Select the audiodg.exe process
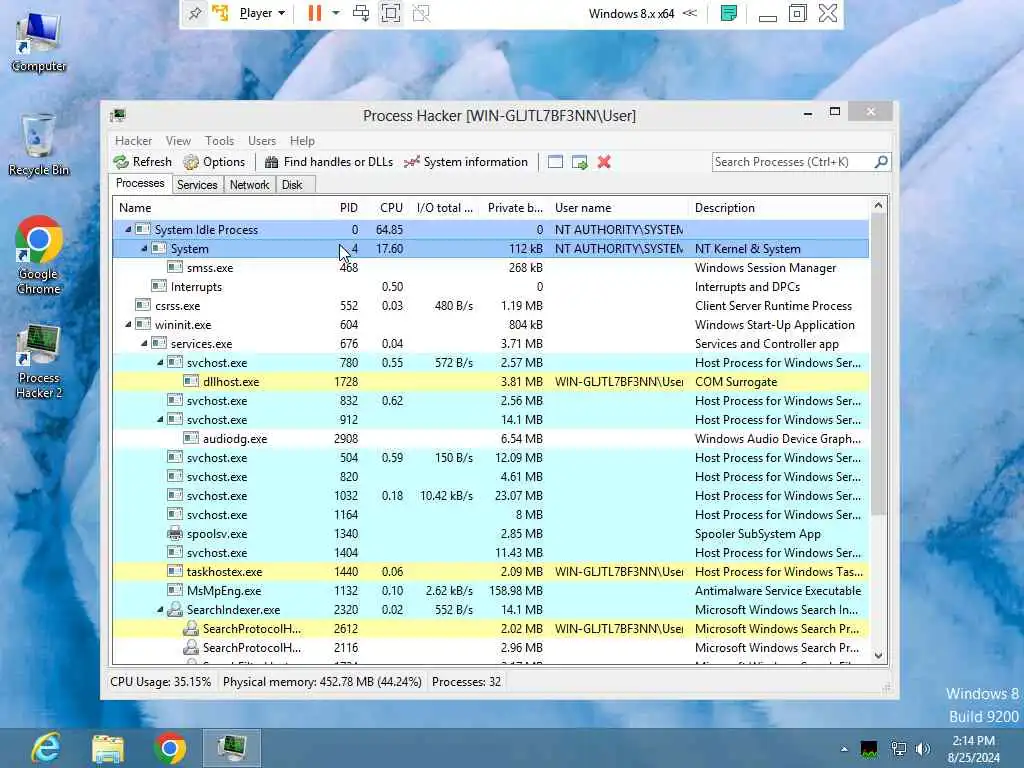Viewport: 1024px width, 768px height. 491,439
